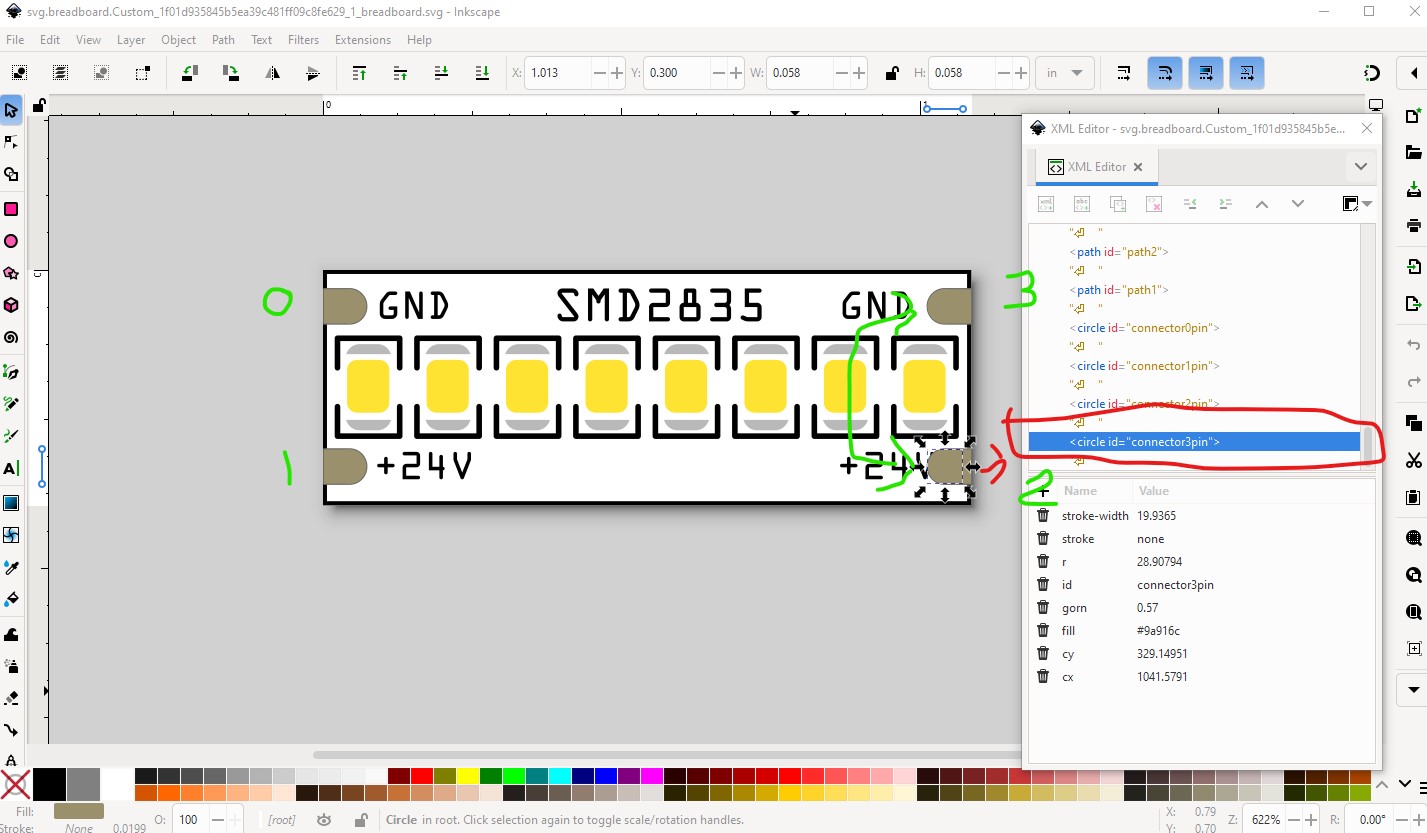Select the Paint Bucket tool
The height and width of the screenshot is (833, 1427).
(11, 600)
